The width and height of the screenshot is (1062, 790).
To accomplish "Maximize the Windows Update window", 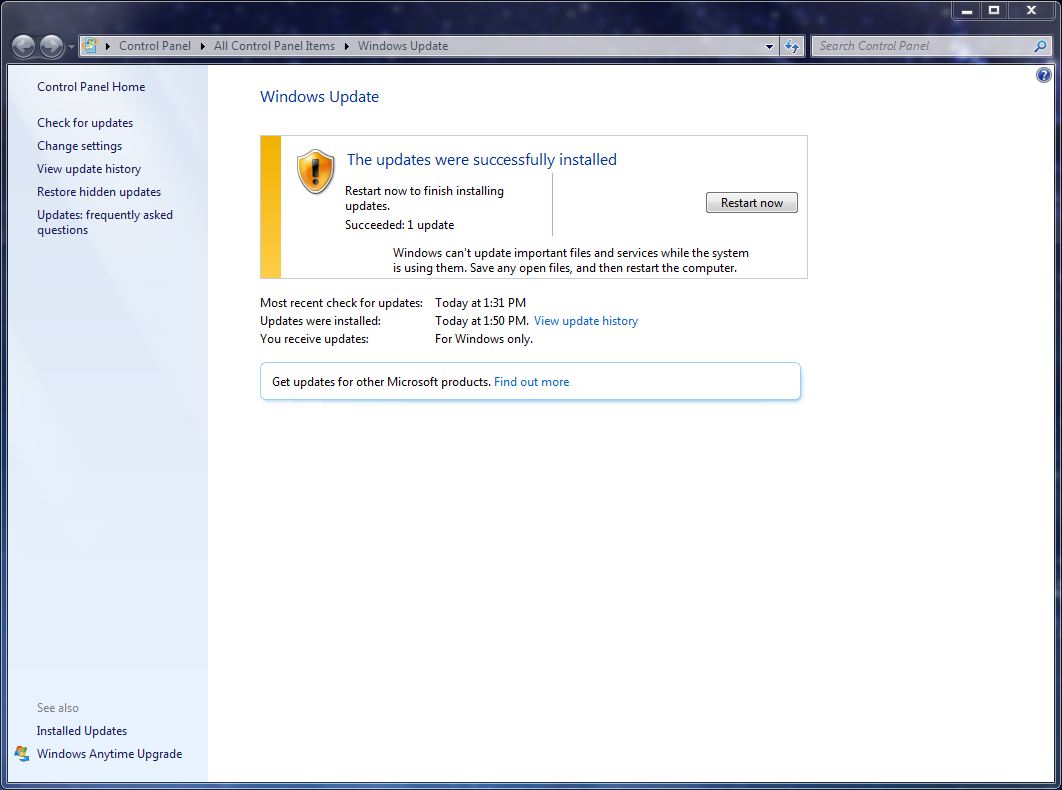I will 994,11.
